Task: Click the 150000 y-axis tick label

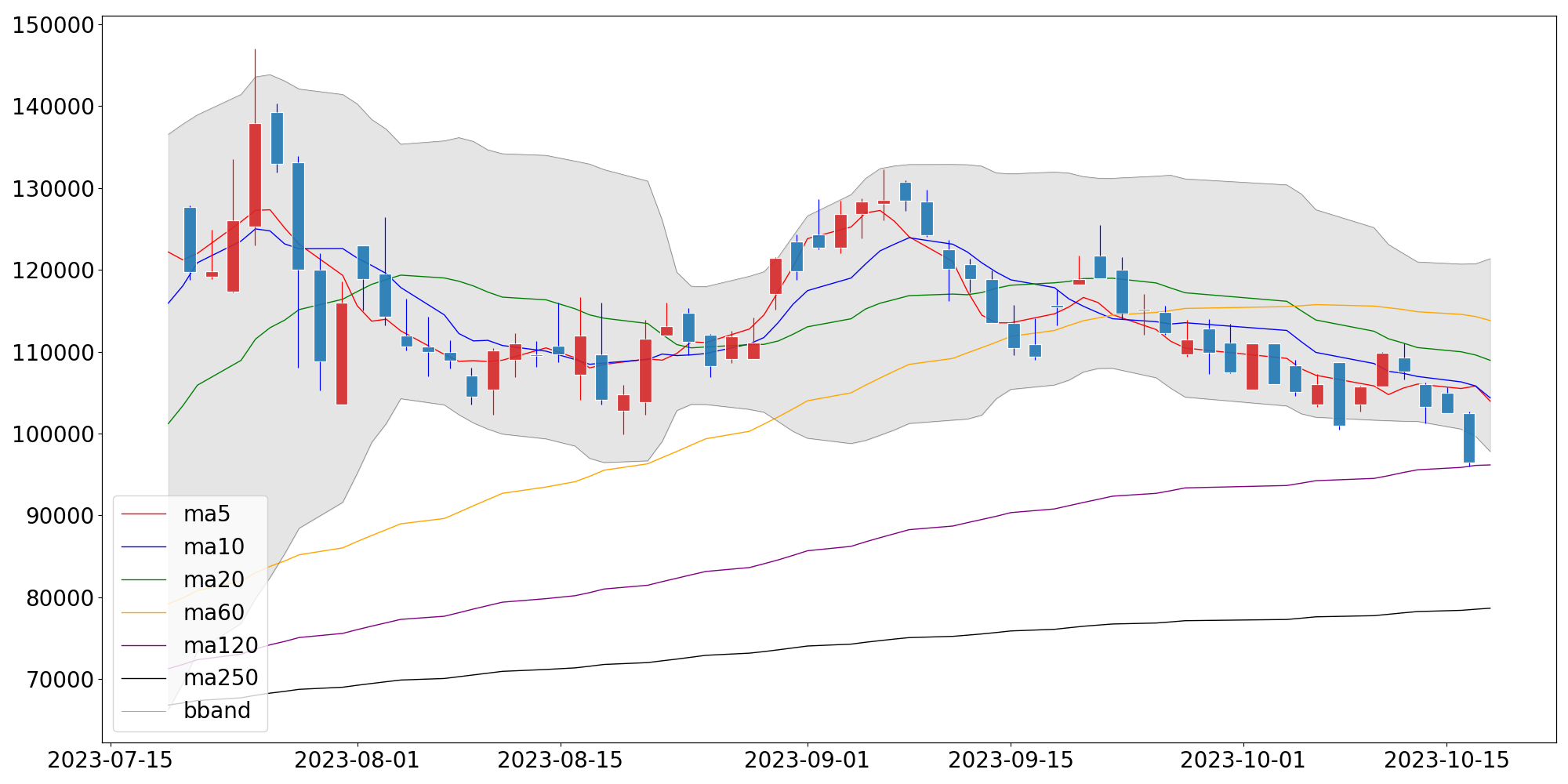Action: point(53,25)
